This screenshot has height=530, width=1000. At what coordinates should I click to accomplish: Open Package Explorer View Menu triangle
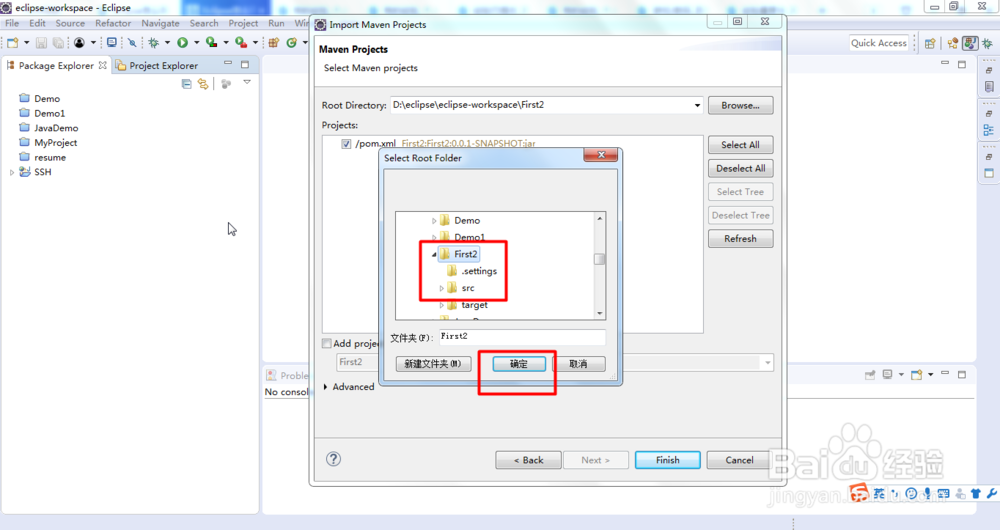(247, 82)
